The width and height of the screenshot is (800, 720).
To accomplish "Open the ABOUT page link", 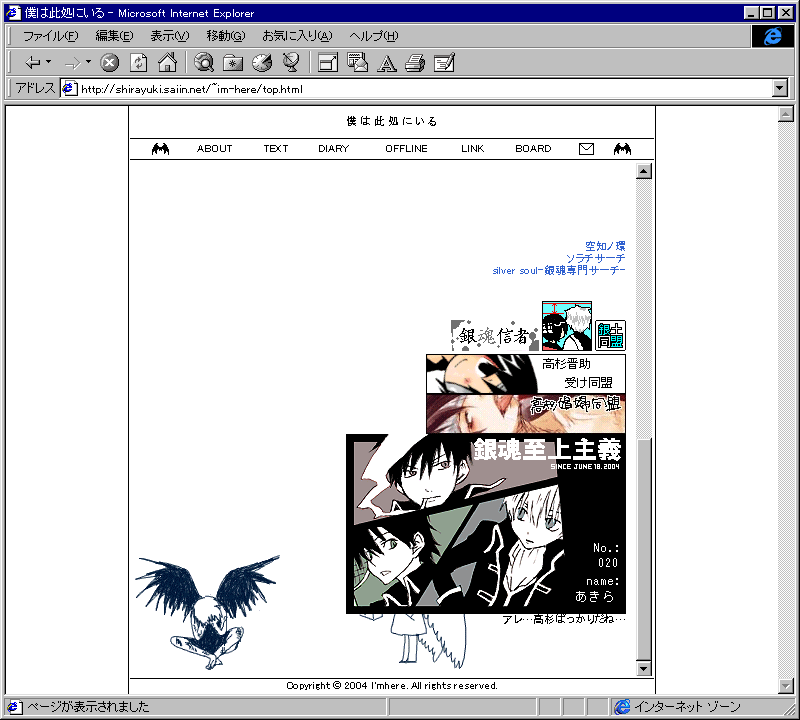I will click(x=214, y=148).
